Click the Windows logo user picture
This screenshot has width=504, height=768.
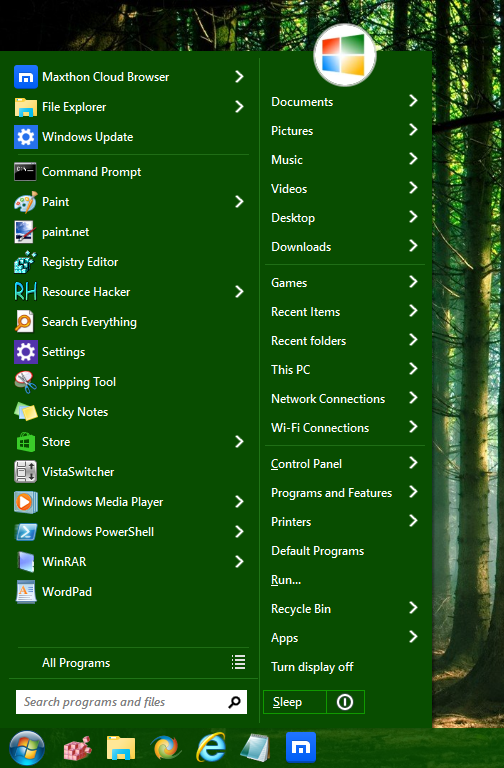pos(345,55)
